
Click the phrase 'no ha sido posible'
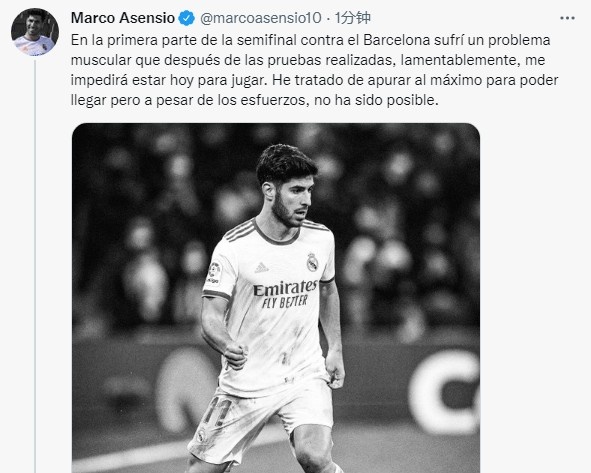[376, 100]
